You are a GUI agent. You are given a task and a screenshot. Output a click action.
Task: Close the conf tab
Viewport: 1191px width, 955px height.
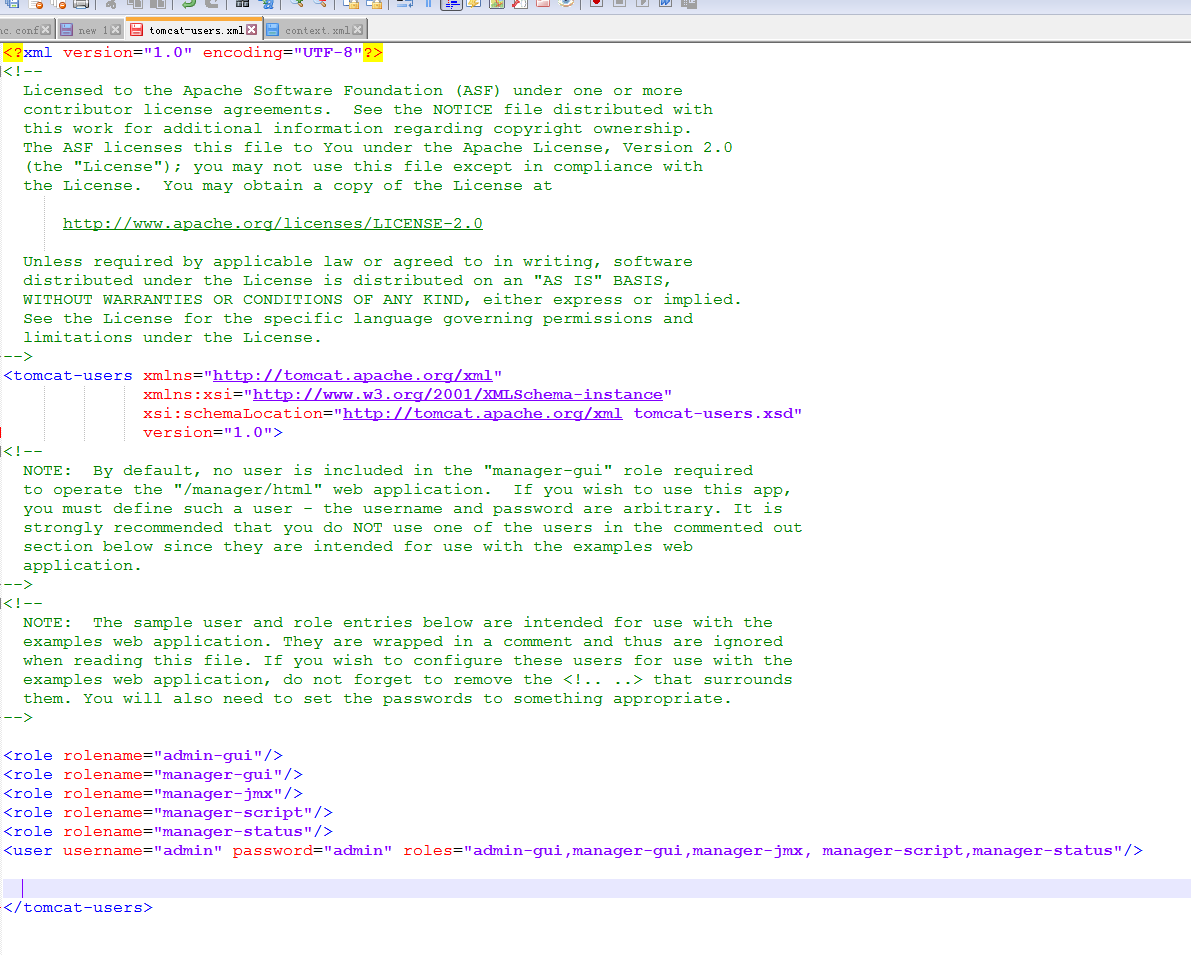click(x=46, y=30)
